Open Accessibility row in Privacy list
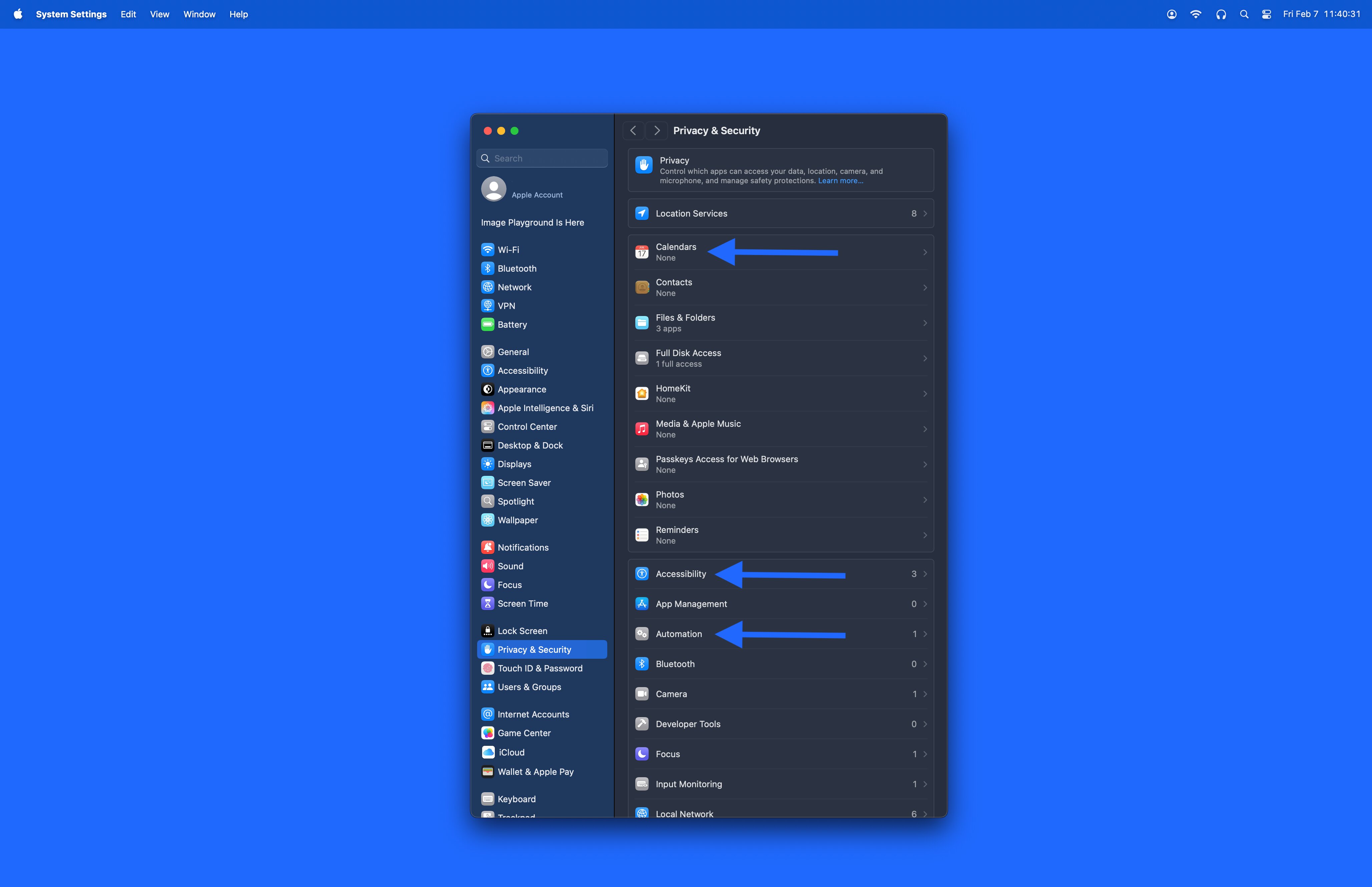This screenshot has height=887, width=1372. pyautogui.click(x=781, y=574)
